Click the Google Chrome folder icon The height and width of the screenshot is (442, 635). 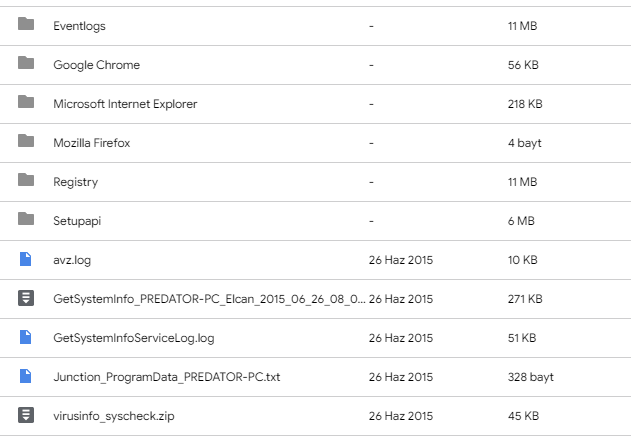click(26, 64)
